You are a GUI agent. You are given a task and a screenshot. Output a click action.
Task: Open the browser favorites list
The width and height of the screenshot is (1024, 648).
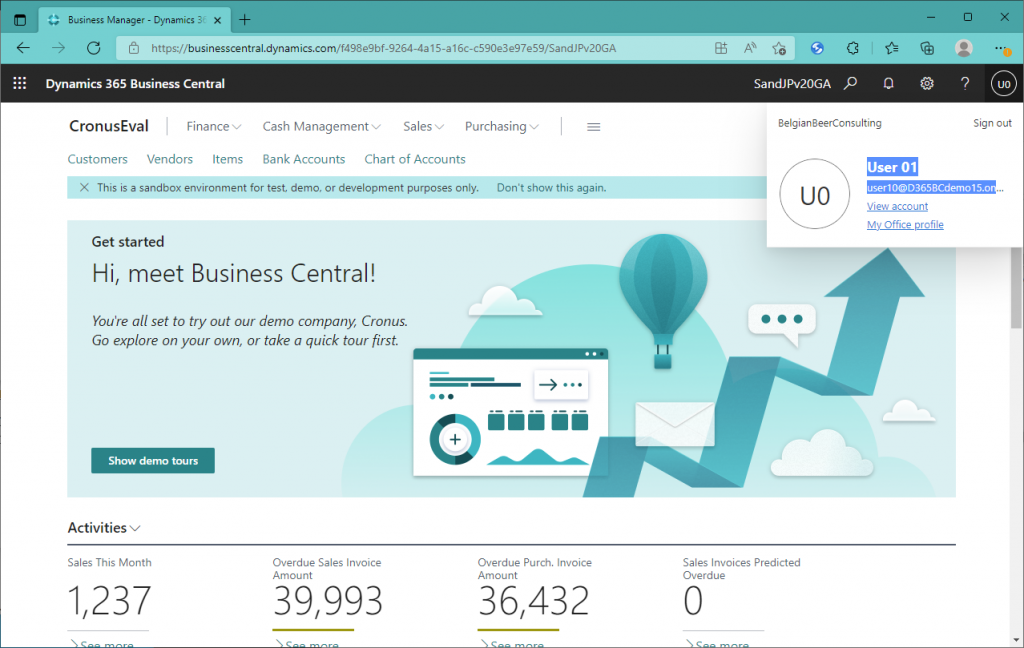click(891, 48)
